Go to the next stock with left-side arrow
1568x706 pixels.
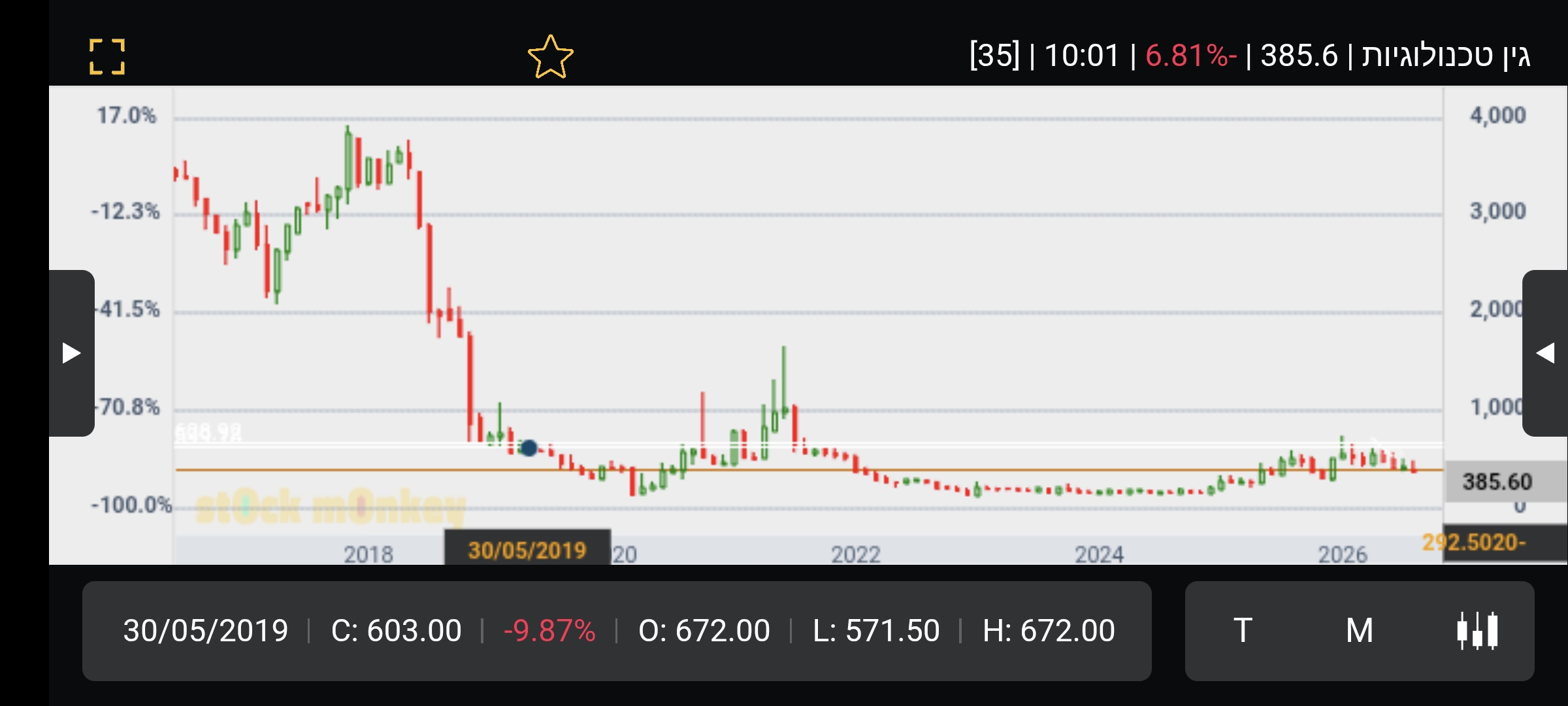coord(72,353)
